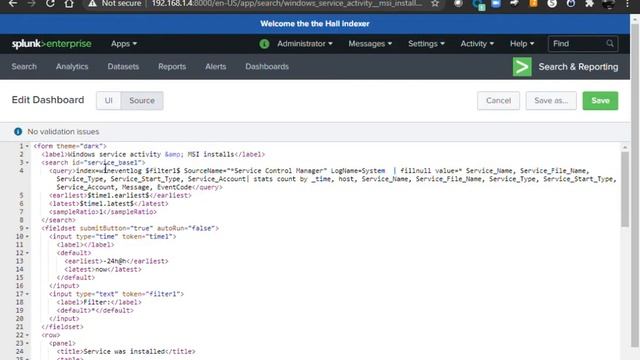This screenshot has width=640, height=360.
Task: Switch editor to UI mode
Action: pyautogui.click(x=109, y=100)
